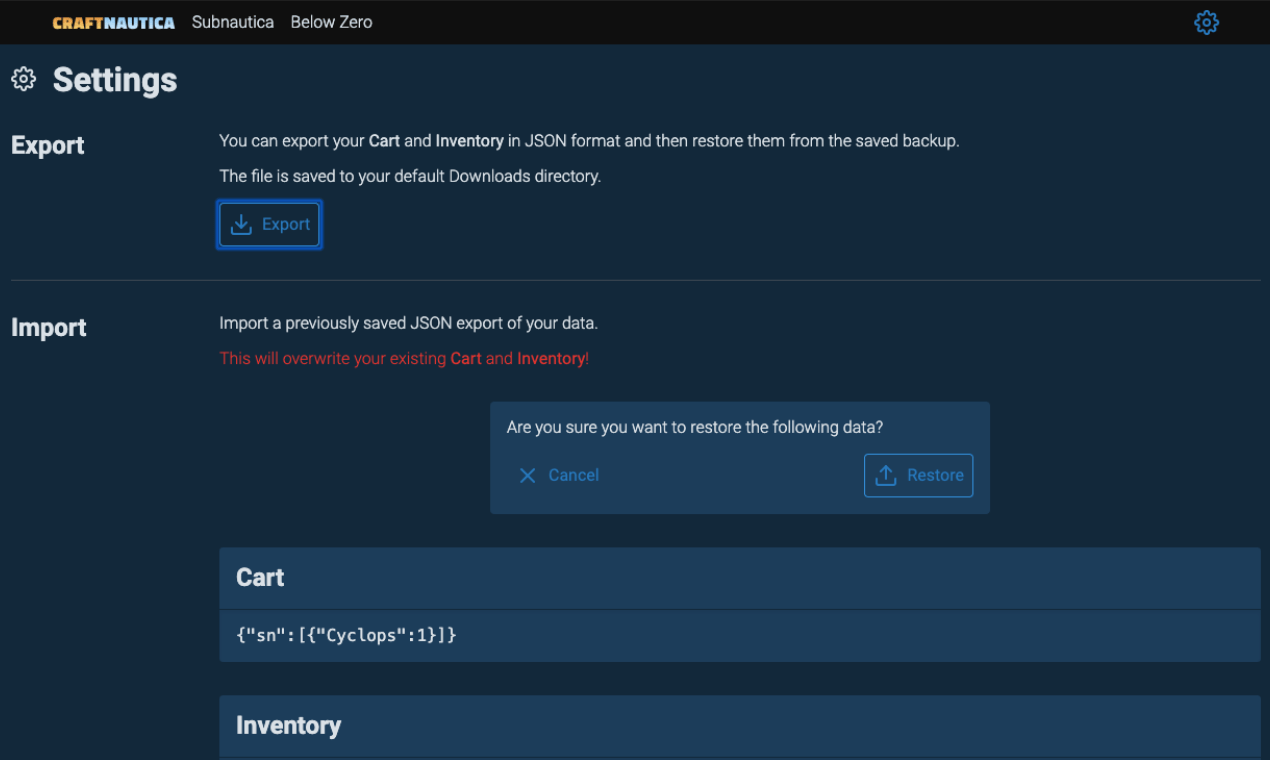Click the Export button
The width and height of the screenshot is (1270, 760).
(x=269, y=224)
